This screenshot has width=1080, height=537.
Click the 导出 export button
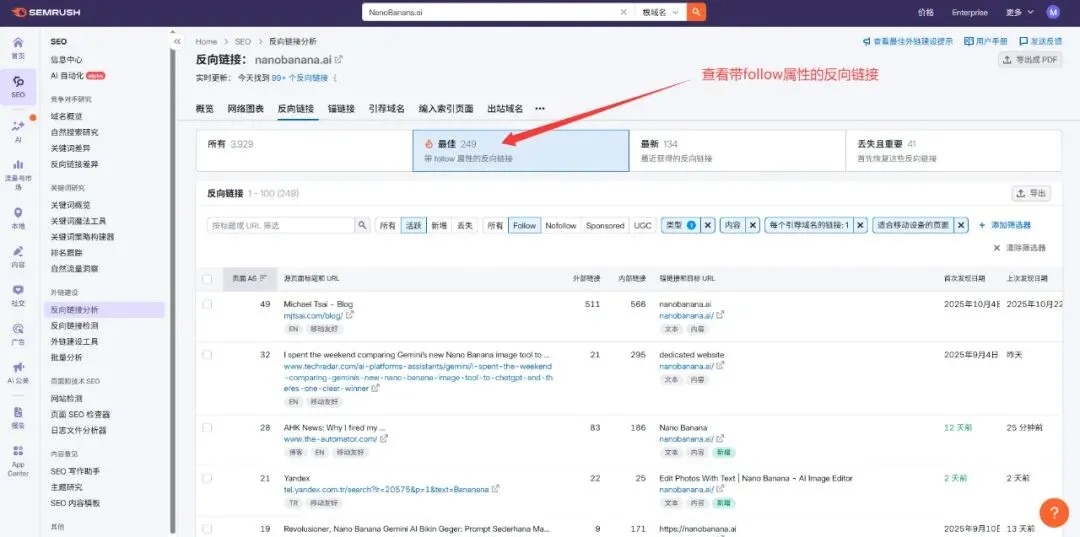pyautogui.click(x=1031, y=193)
